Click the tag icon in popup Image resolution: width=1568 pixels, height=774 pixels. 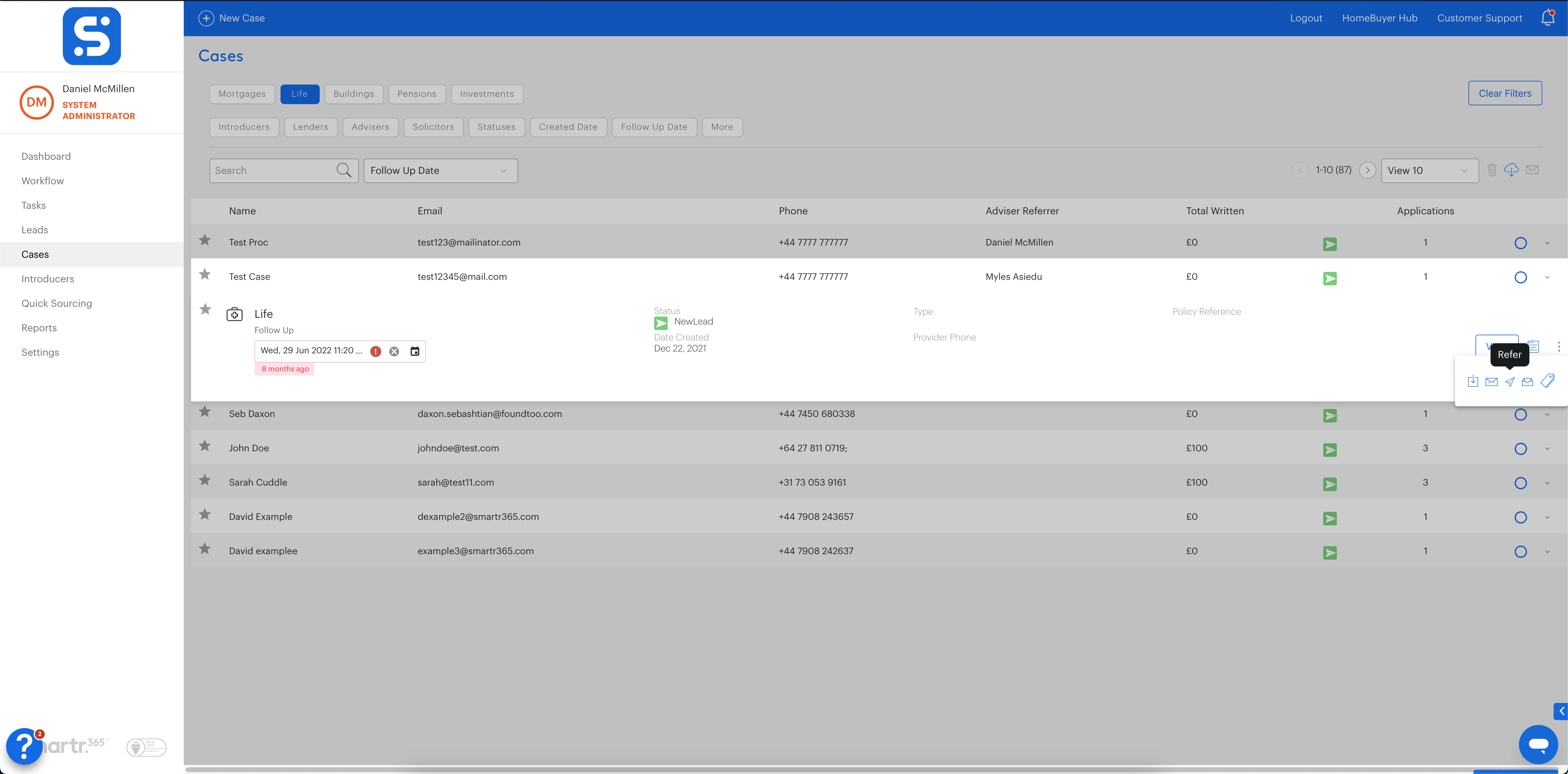(x=1547, y=381)
